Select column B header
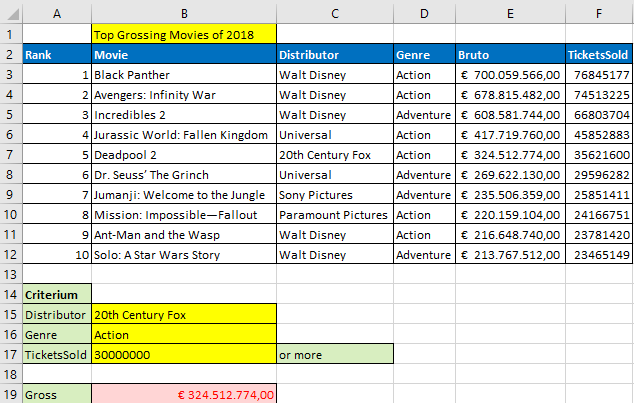 coord(184,13)
